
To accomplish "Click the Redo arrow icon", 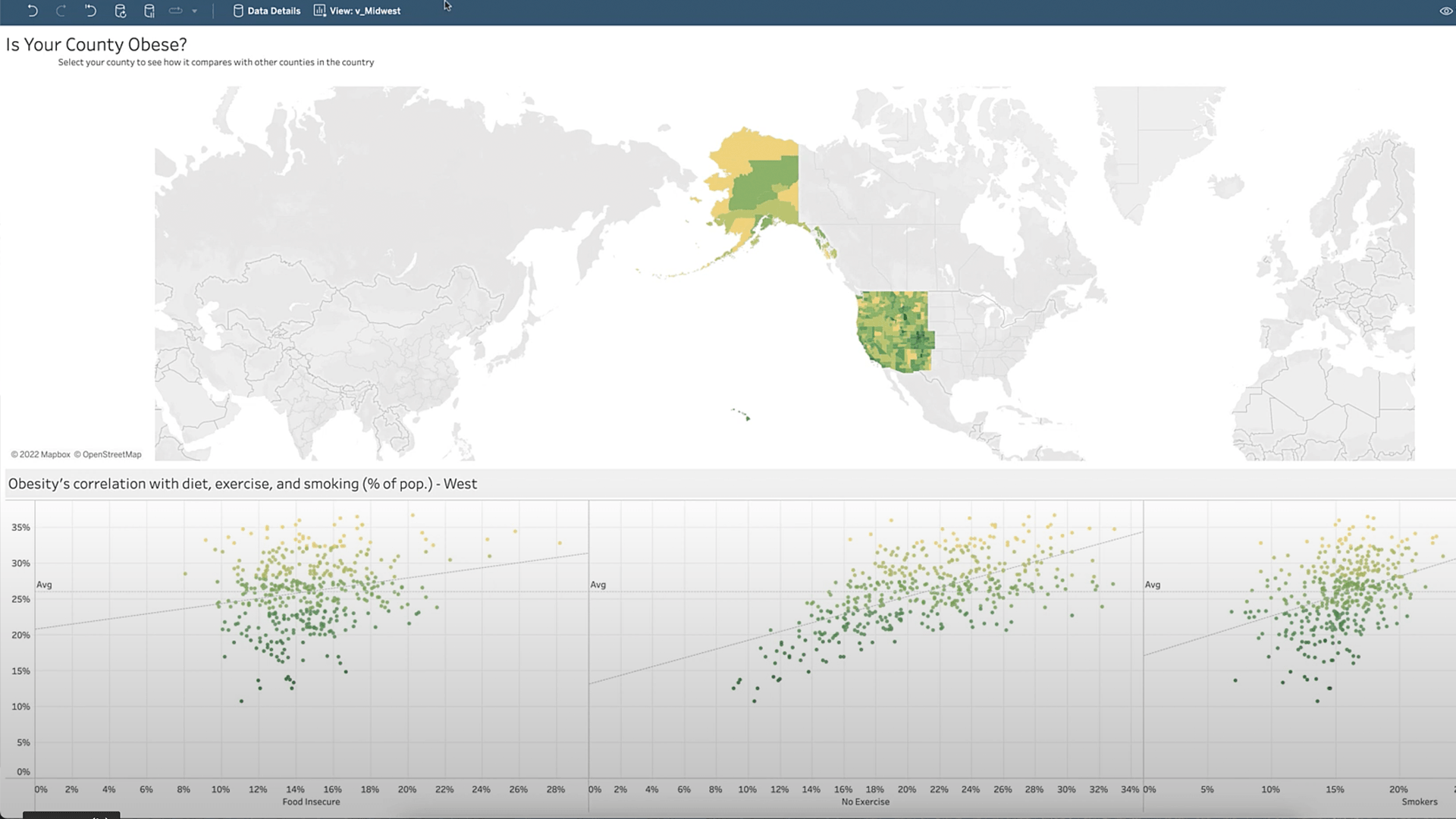I will tap(61, 11).
